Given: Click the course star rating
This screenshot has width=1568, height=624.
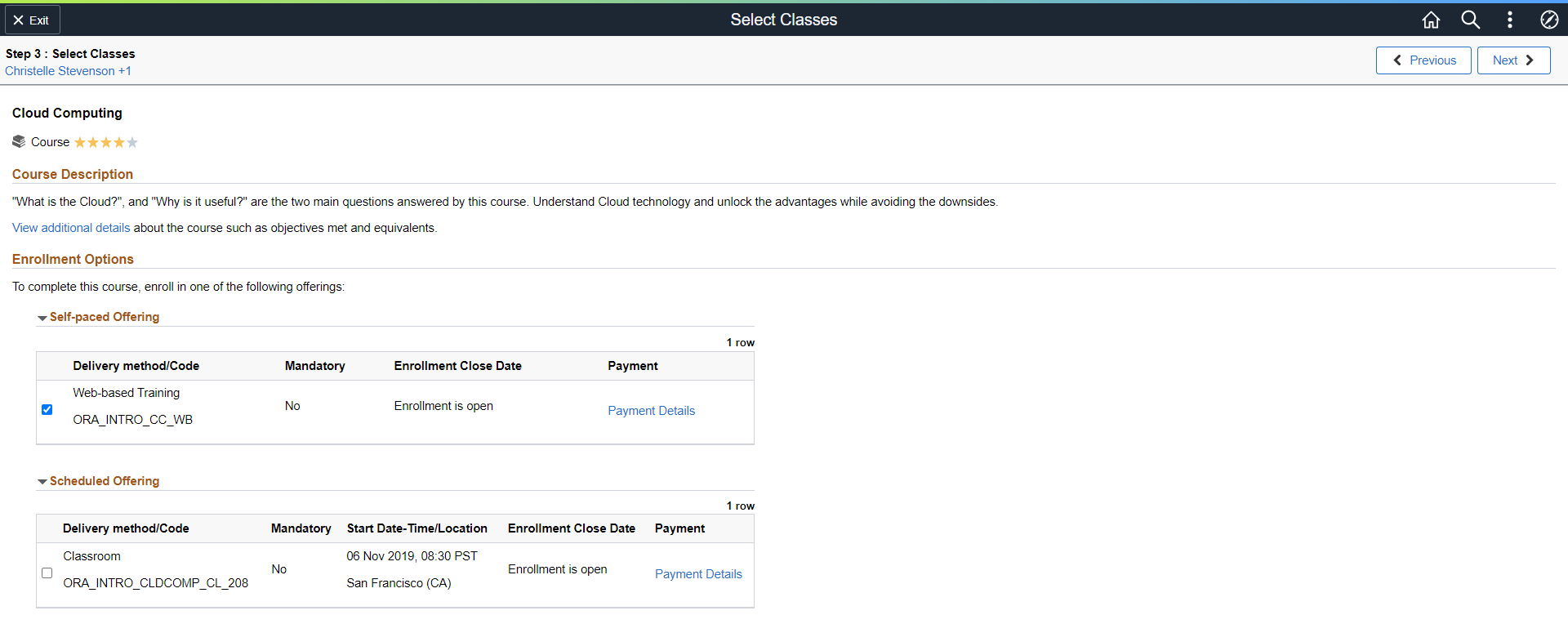Looking at the screenshot, I should coord(106,142).
